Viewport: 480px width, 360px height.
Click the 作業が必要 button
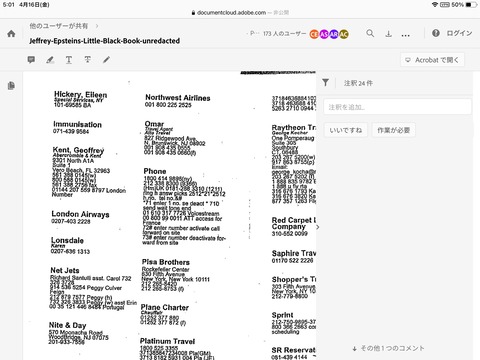point(394,130)
